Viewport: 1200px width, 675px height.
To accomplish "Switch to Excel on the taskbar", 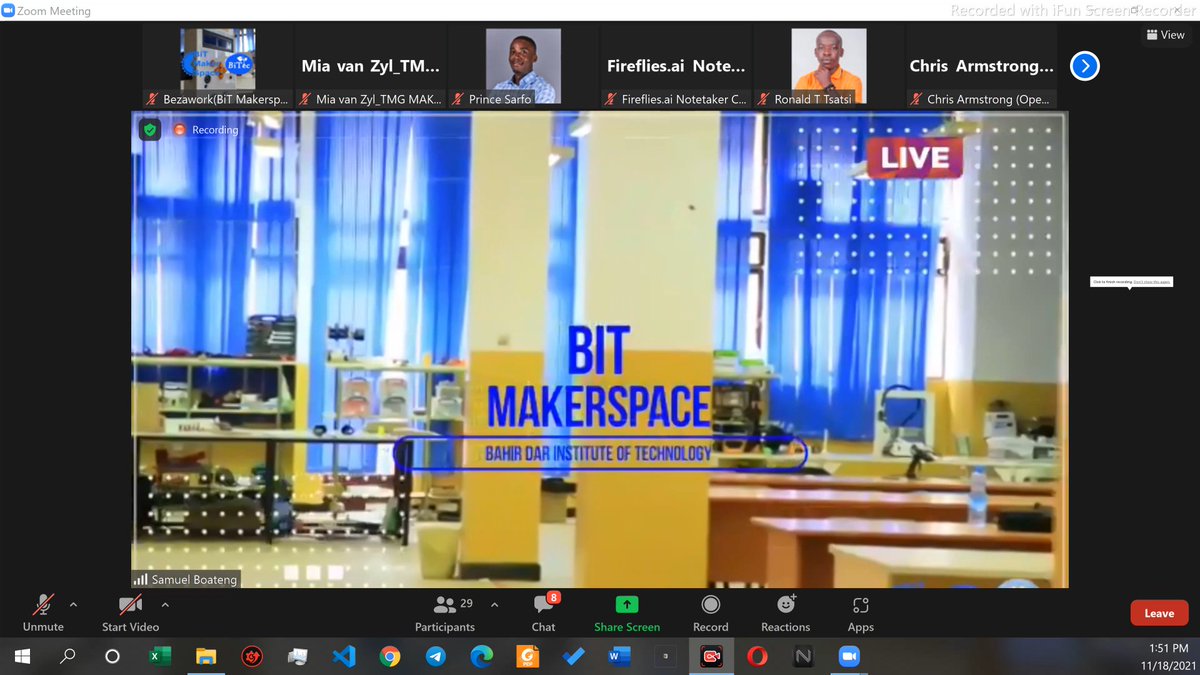I will point(160,657).
